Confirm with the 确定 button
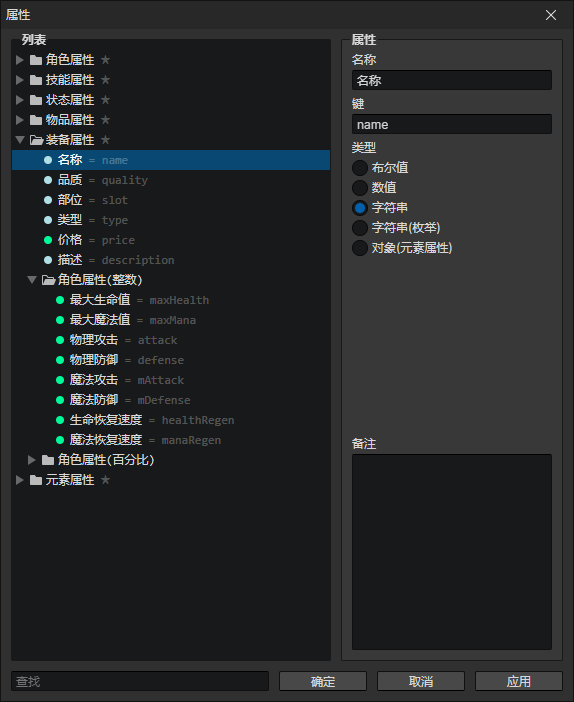The width and height of the screenshot is (574, 702). point(323,681)
